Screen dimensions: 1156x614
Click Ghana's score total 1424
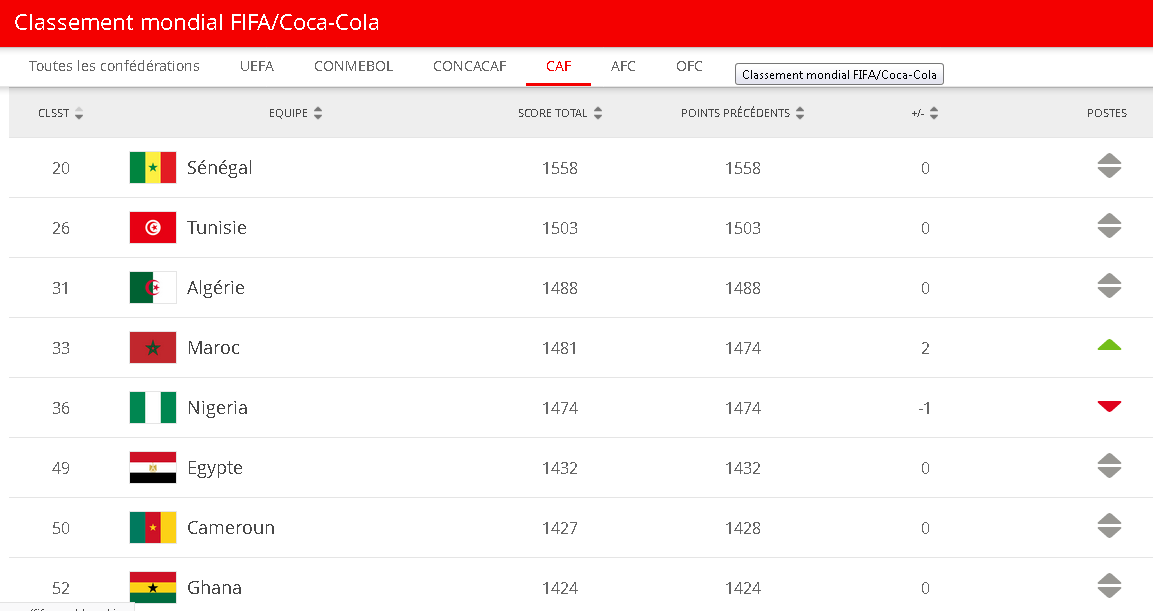click(x=560, y=587)
